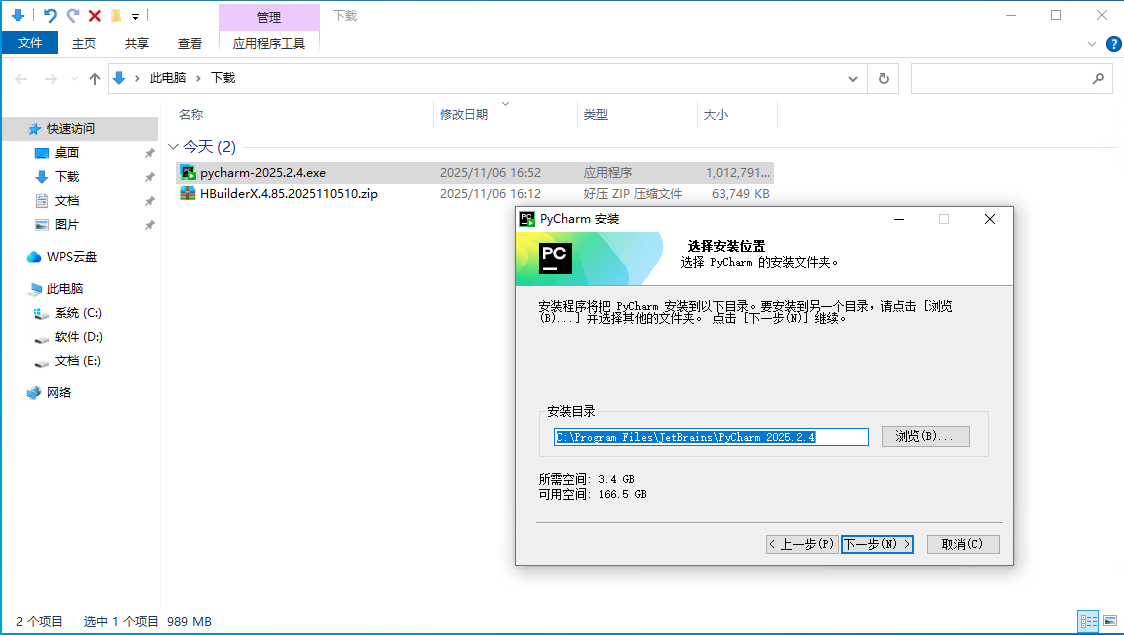Switch to details view in status bar
This screenshot has width=1124, height=635.
pyautogui.click(x=1088, y=621)
